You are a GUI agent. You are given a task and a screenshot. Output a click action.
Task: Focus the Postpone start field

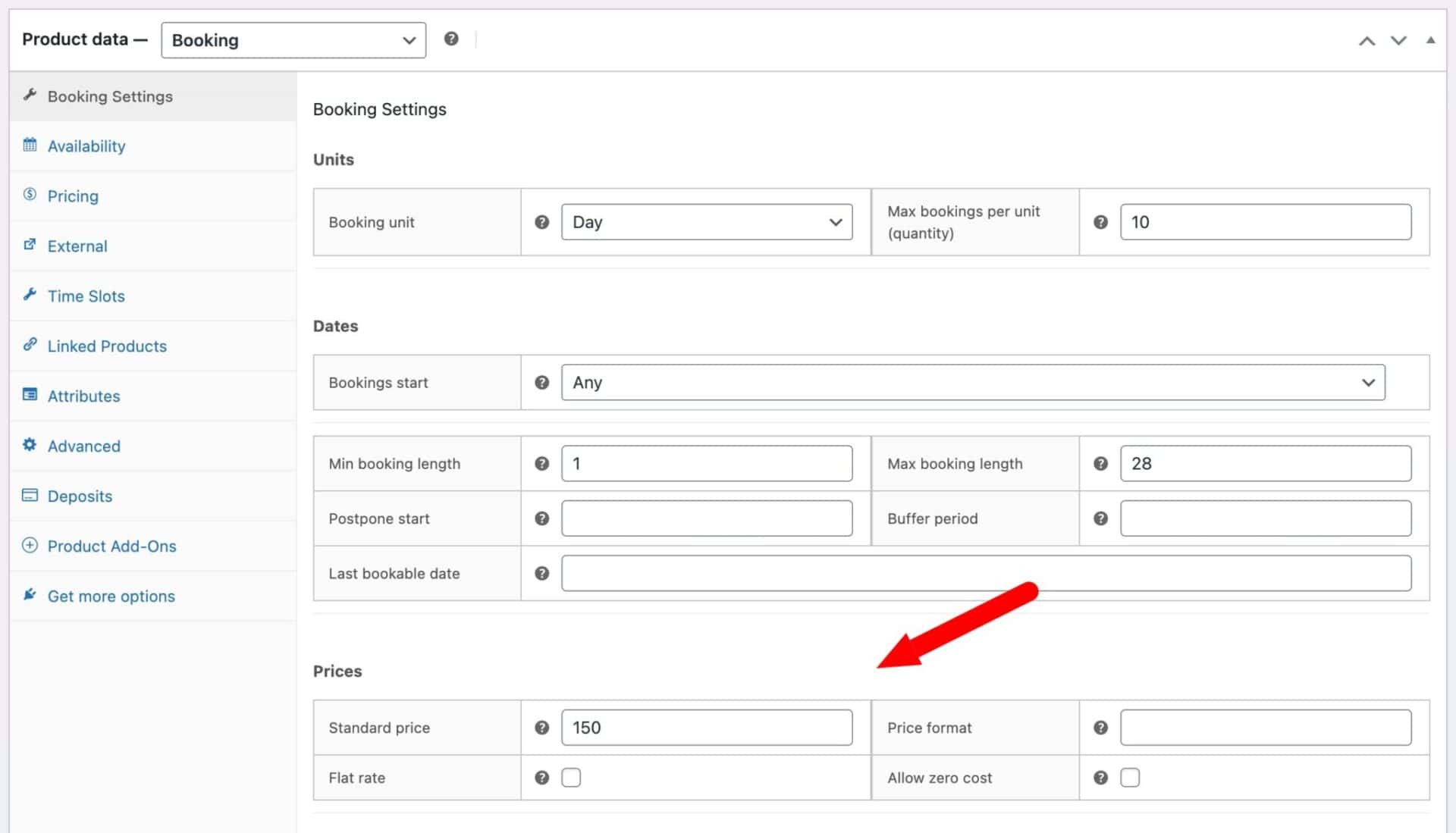click(707, 518)
